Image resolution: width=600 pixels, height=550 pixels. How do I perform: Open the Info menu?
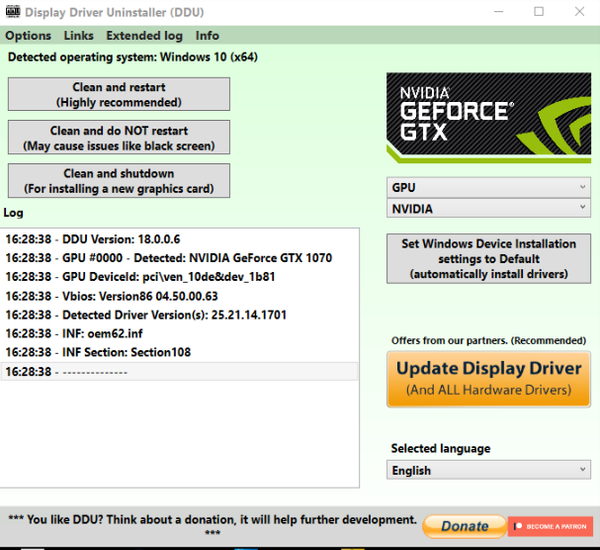pos(207,36)
